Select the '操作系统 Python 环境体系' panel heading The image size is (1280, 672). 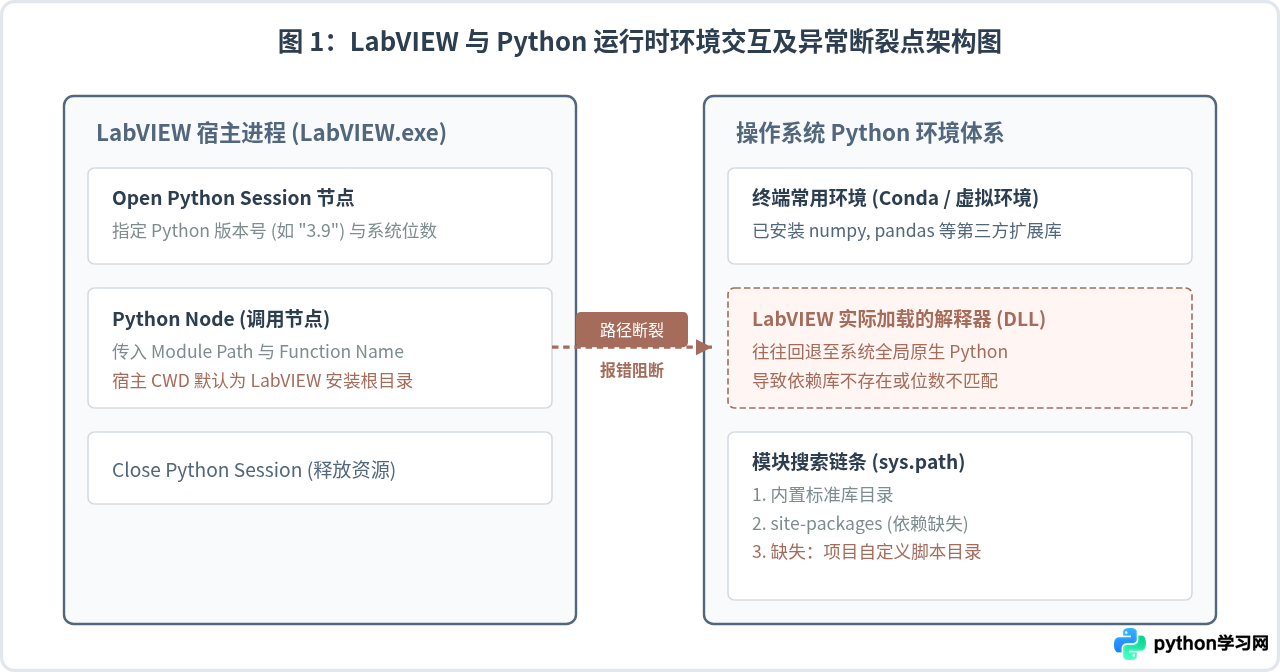(869, 133)
